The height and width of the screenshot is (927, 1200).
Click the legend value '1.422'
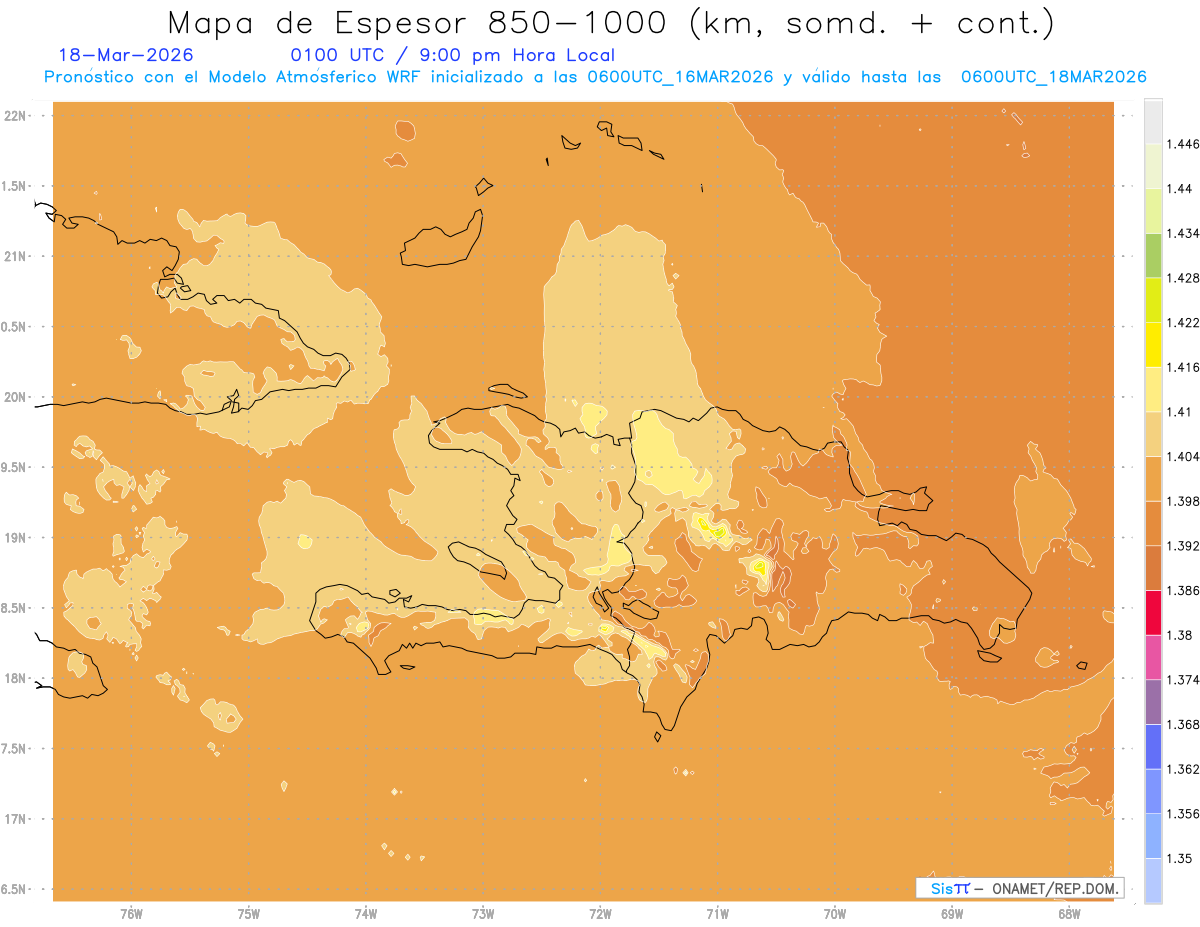click(x=1184, y=322)
